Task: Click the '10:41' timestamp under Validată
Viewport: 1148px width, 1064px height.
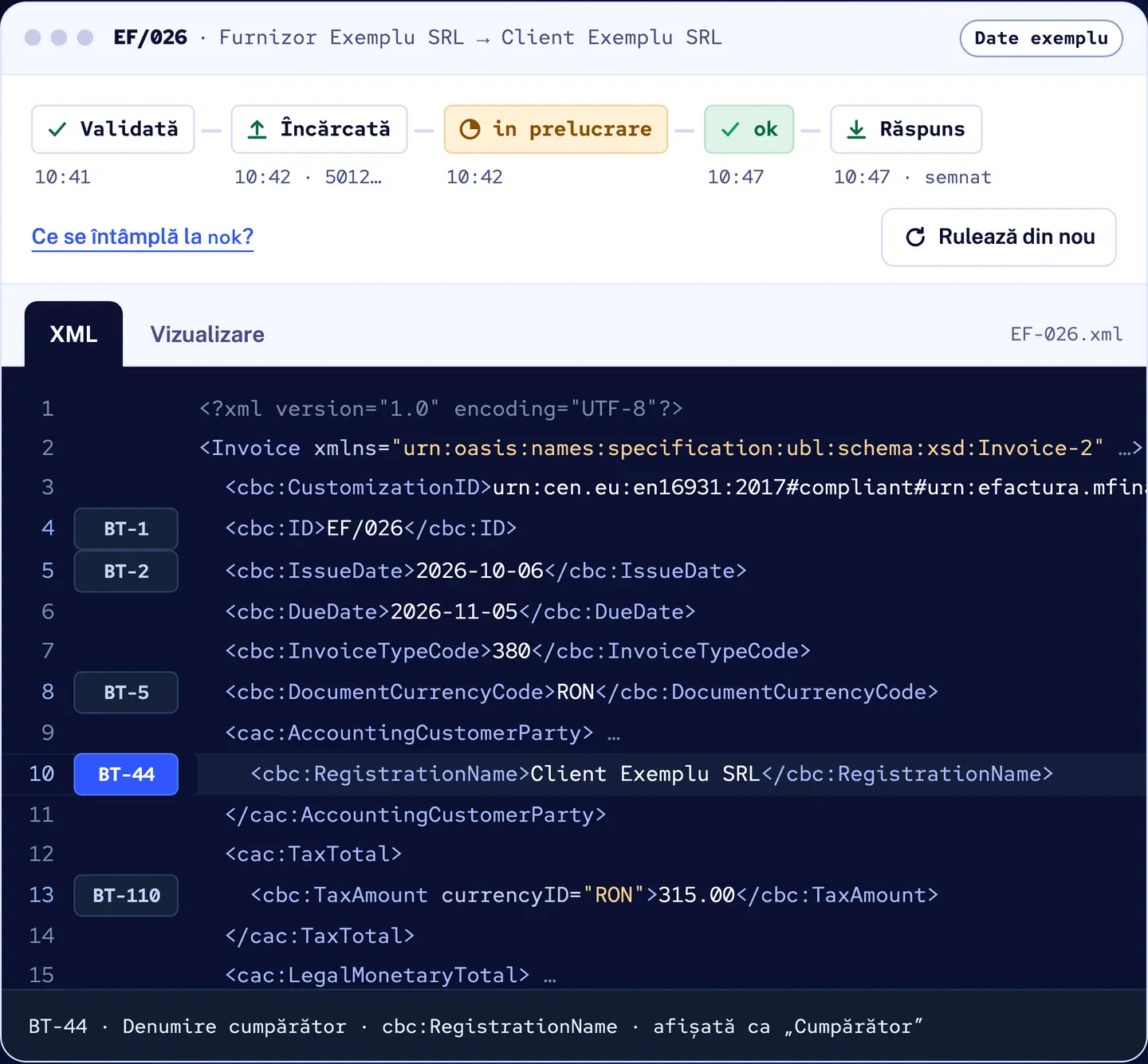Action: click(x=62, y=177)
